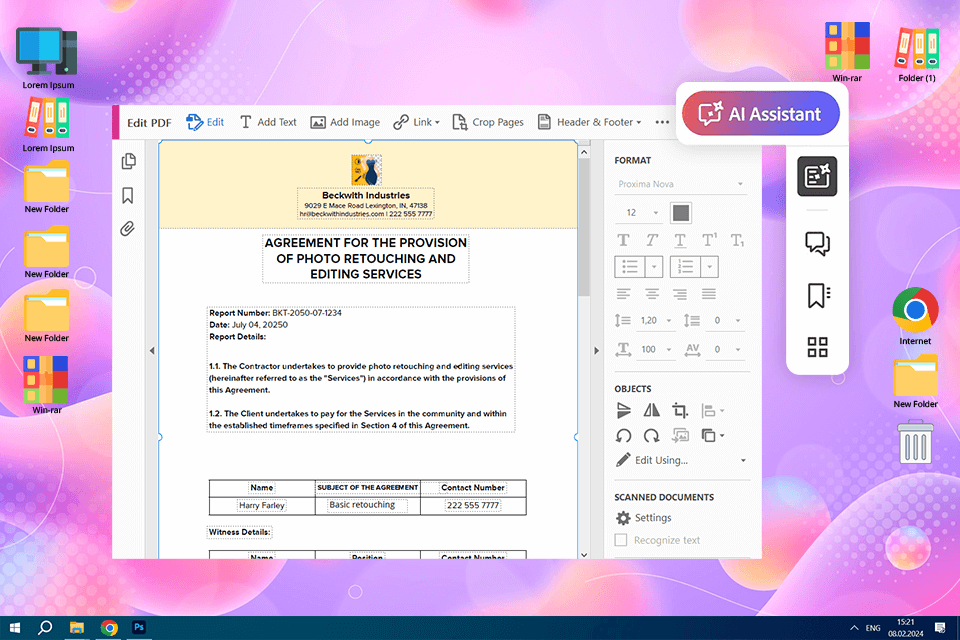
Task: Justify text alignment
Action: [x=709, y=295]
